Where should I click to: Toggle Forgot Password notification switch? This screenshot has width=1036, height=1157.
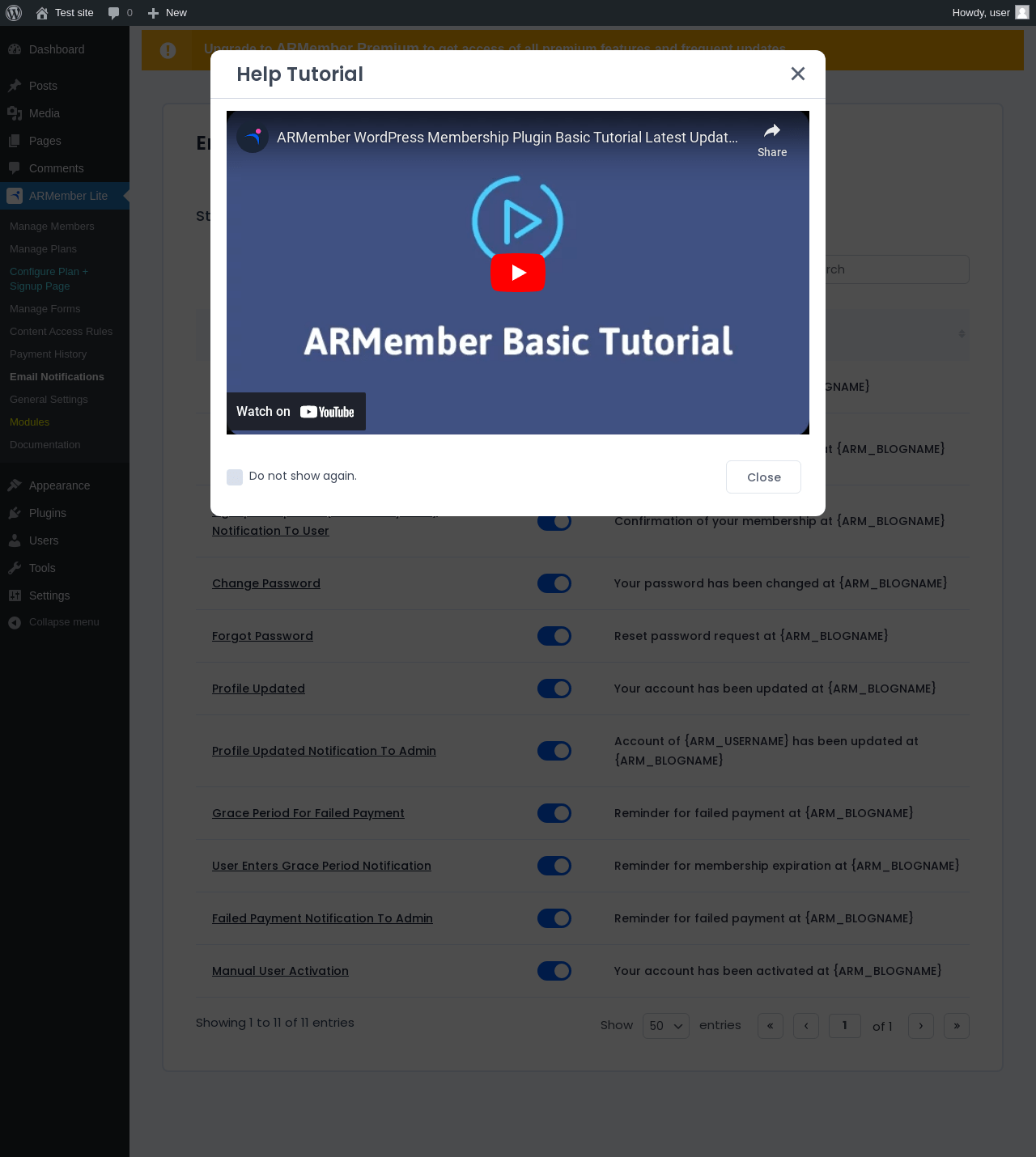pos(554,636)
